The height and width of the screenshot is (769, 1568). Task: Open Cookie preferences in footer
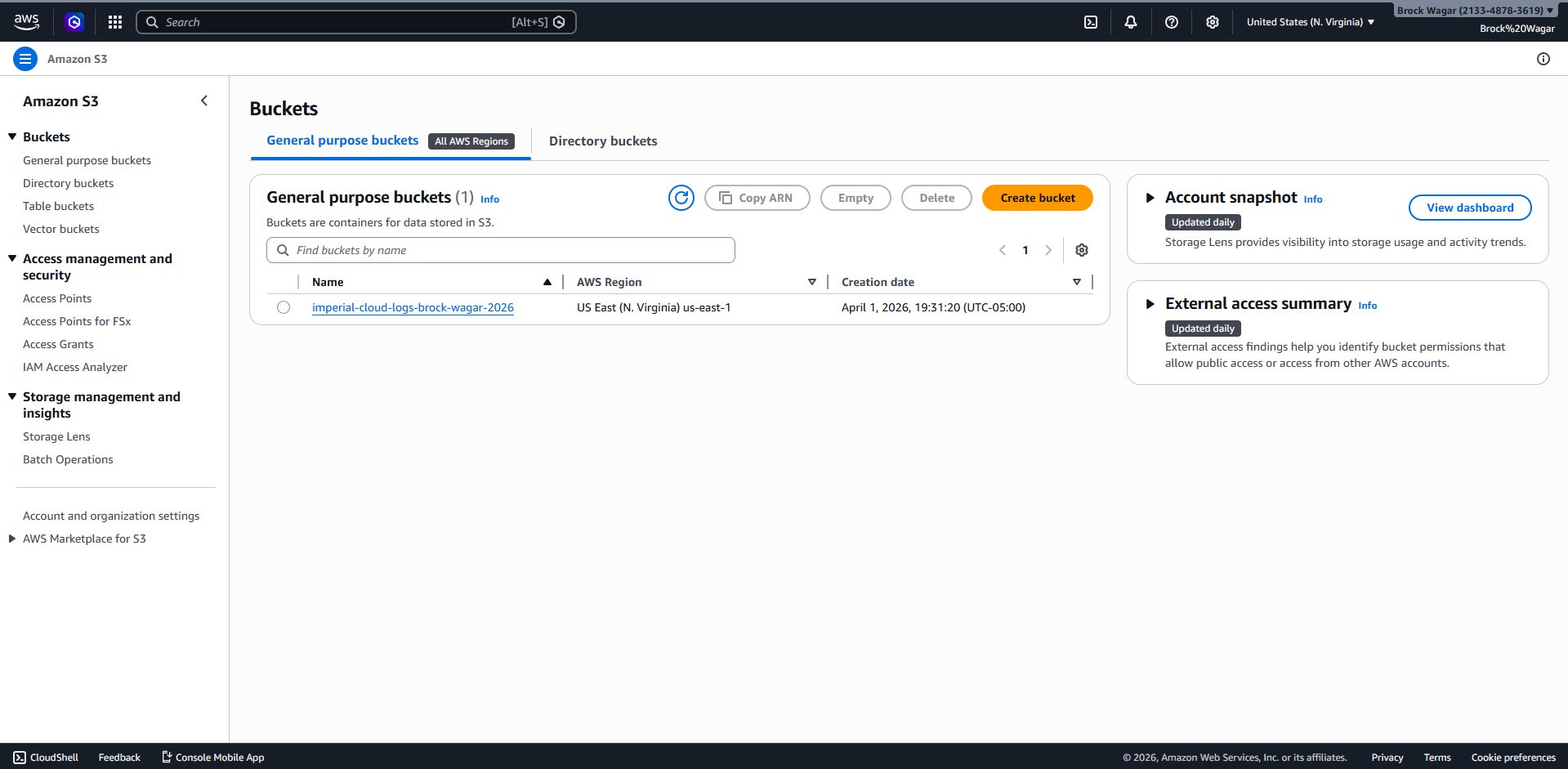1513,758
